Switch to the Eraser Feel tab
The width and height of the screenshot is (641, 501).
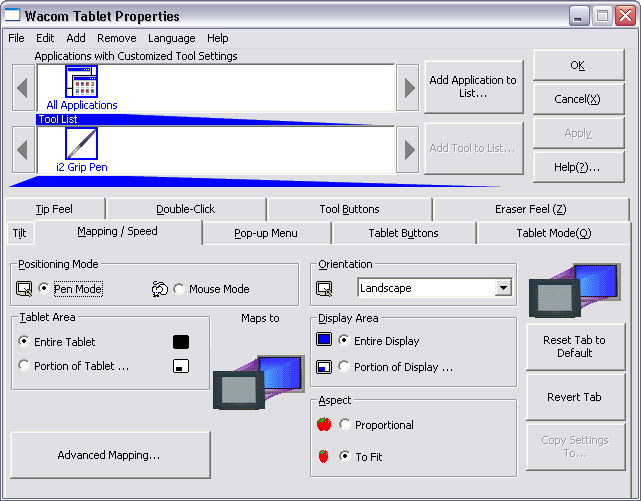click(x=531, y=209)
